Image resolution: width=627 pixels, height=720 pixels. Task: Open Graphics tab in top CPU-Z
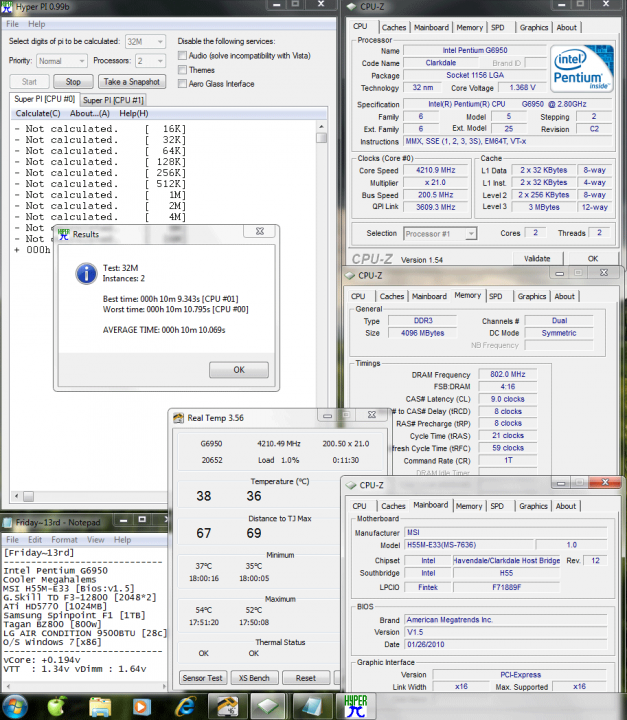pos(534,28)
